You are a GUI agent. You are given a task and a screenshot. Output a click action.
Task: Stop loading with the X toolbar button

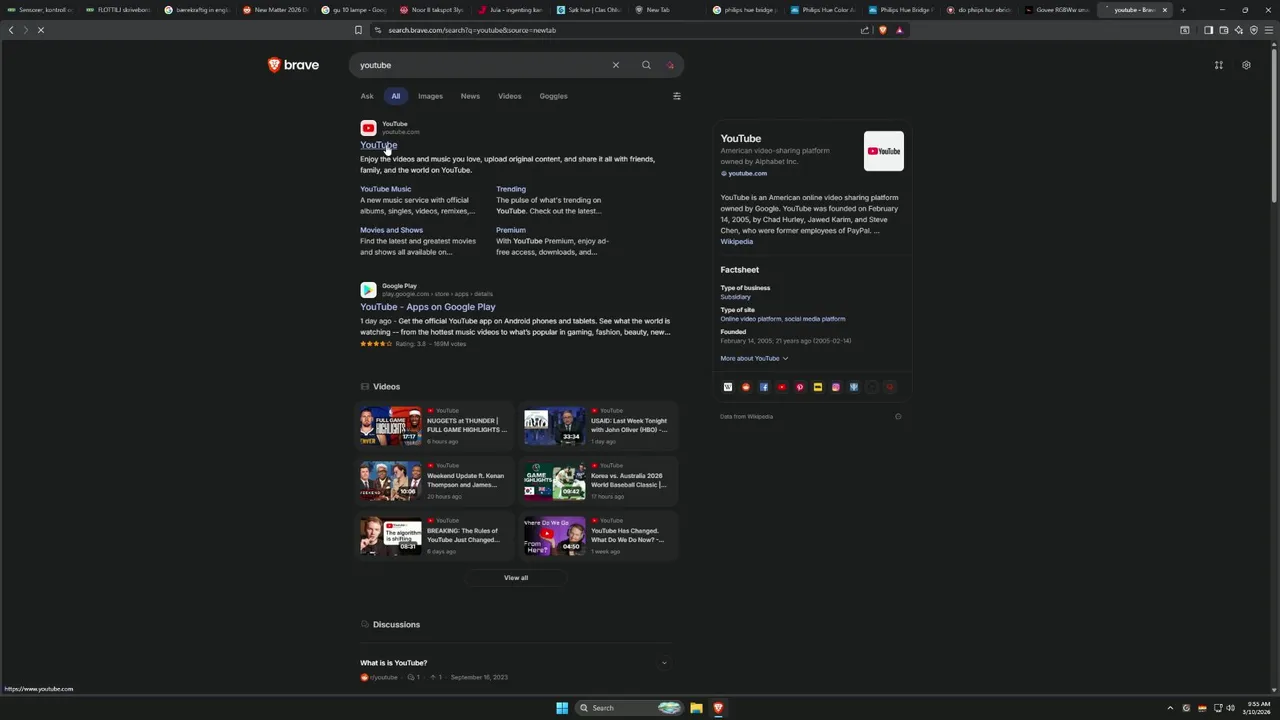tap(41, 30)
